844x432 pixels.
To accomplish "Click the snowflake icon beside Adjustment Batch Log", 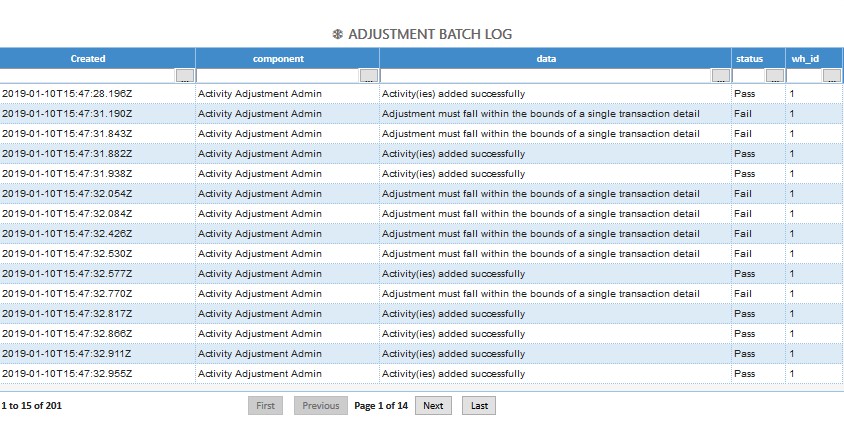I will 337,35.
